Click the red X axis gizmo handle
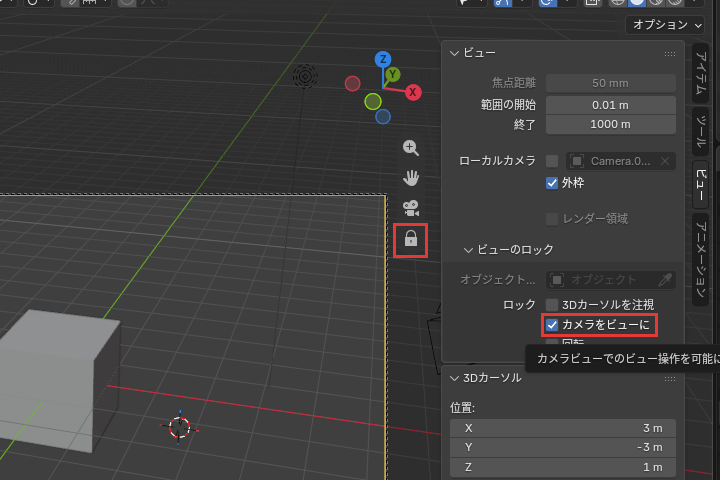This screenshot has width=720, height=480. point(413,92)
